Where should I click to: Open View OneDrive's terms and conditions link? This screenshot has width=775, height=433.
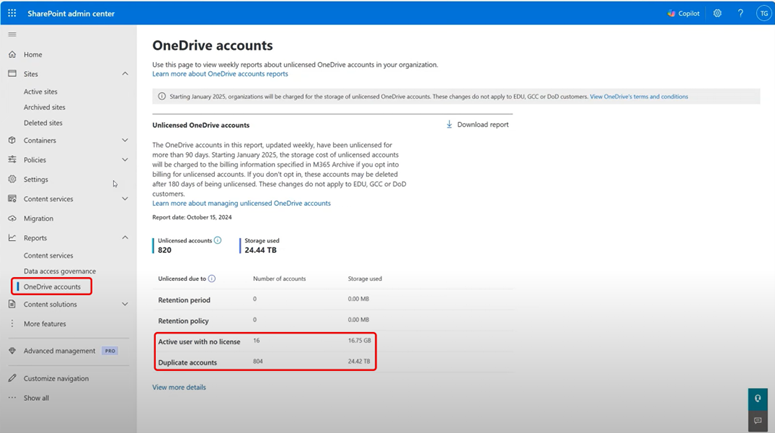pyautogui.click(x=639, y=96)
